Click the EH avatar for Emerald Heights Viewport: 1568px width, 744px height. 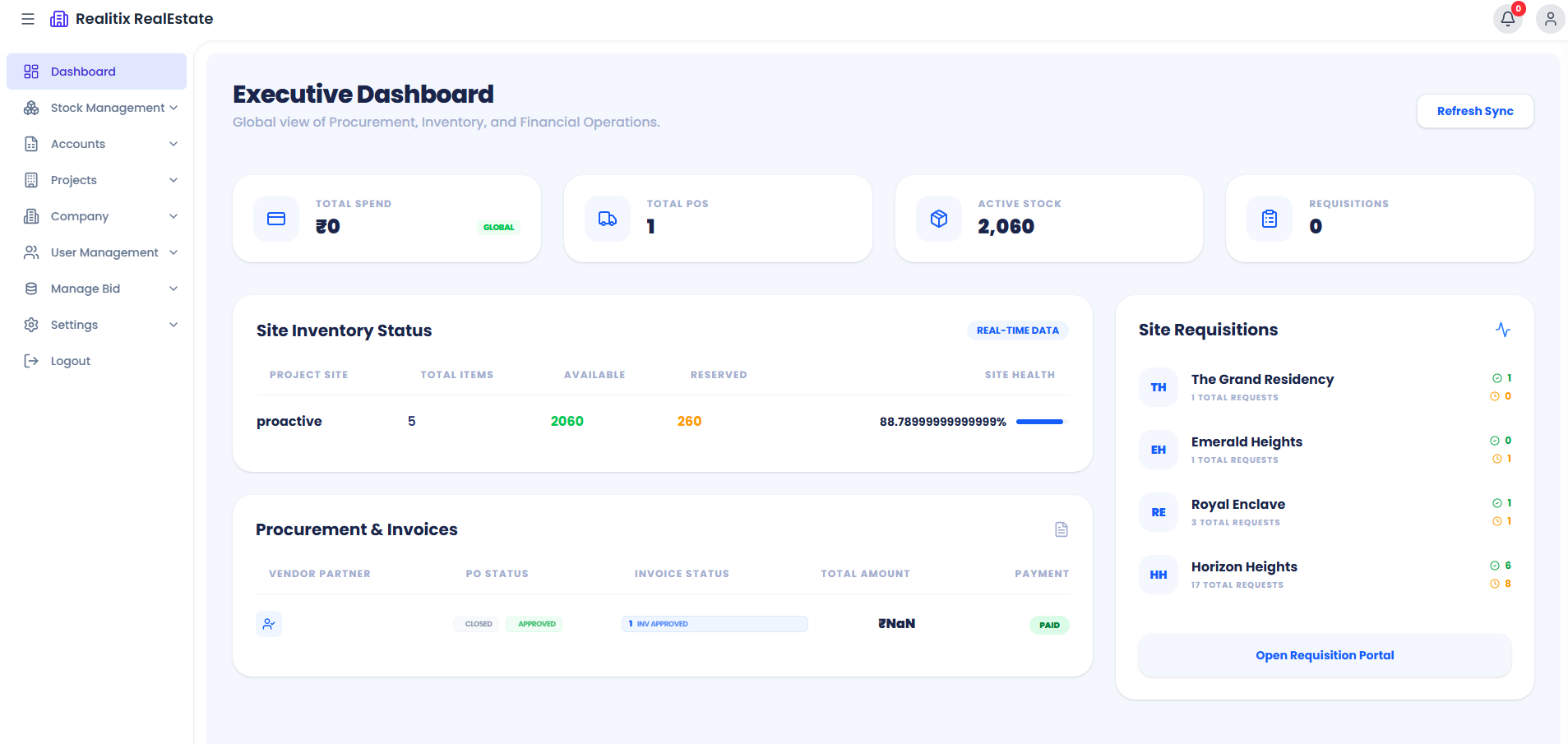1159,450
